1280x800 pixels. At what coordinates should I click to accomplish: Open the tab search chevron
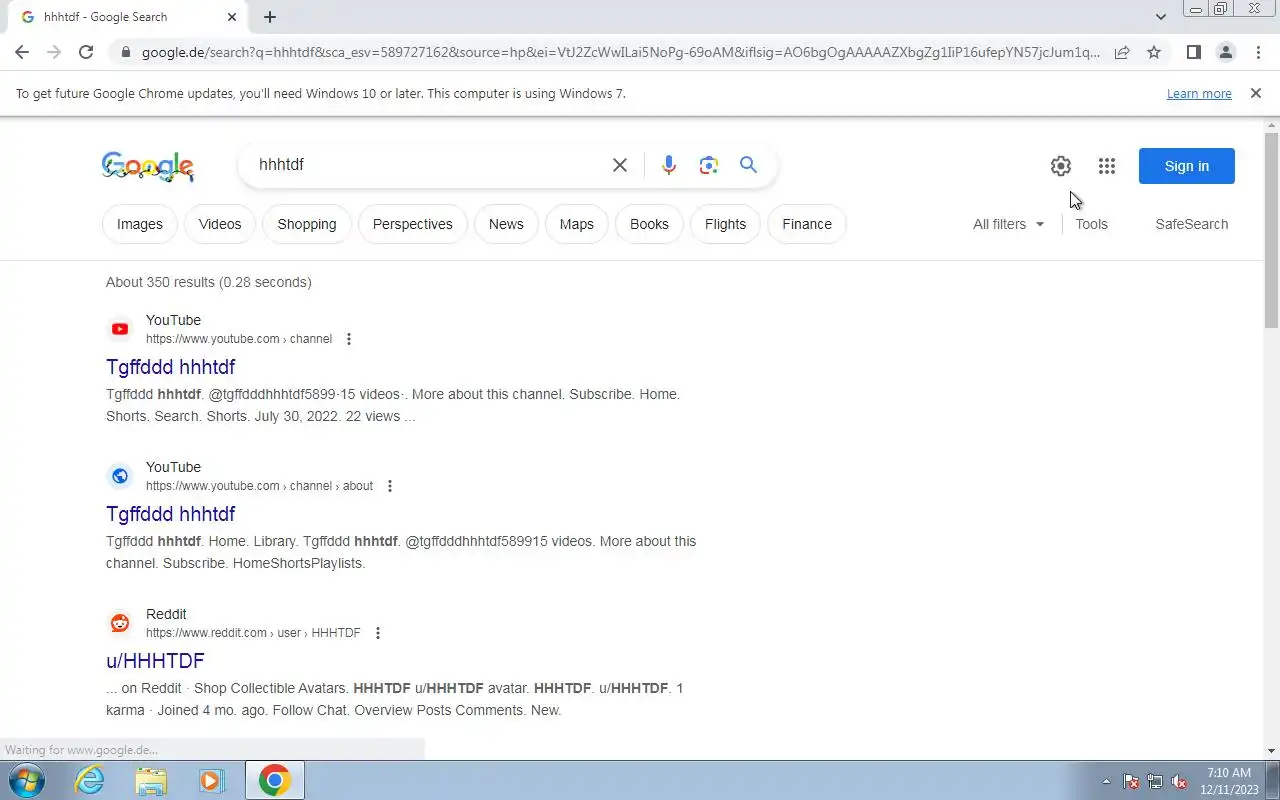coord(1160,17)
